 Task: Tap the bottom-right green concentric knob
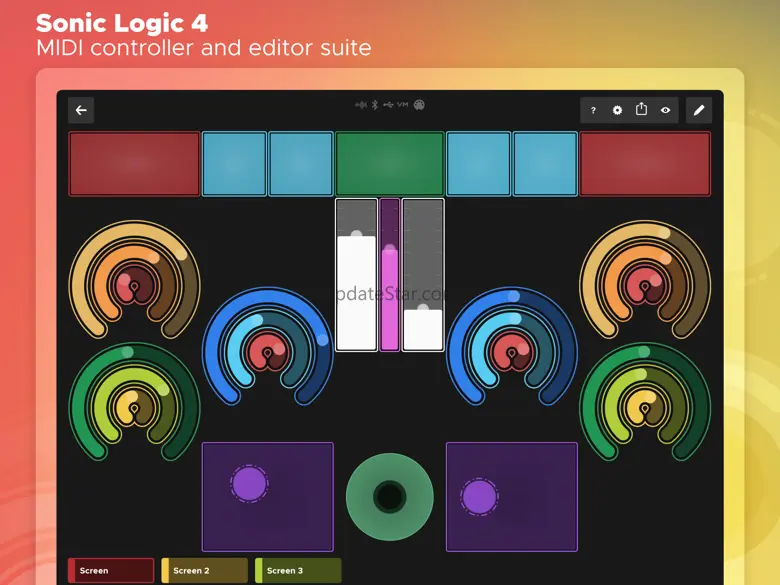coord(645,402)
